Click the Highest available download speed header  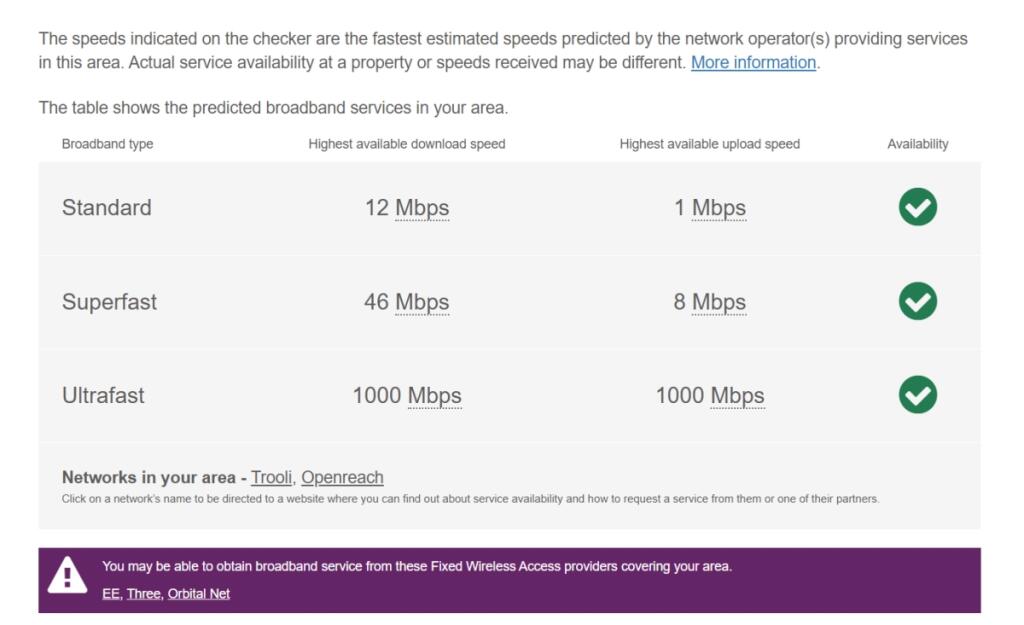click(x=407, y=144)
